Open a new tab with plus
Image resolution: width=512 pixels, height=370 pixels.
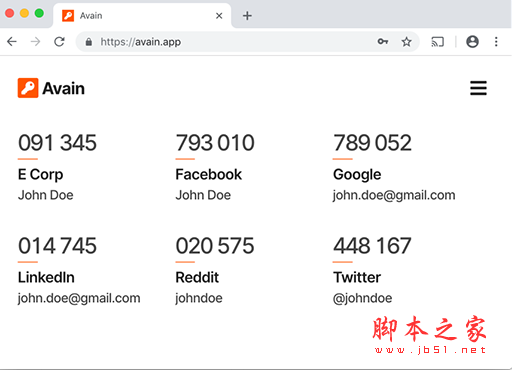pyautogui.click(x=247, y=16)
